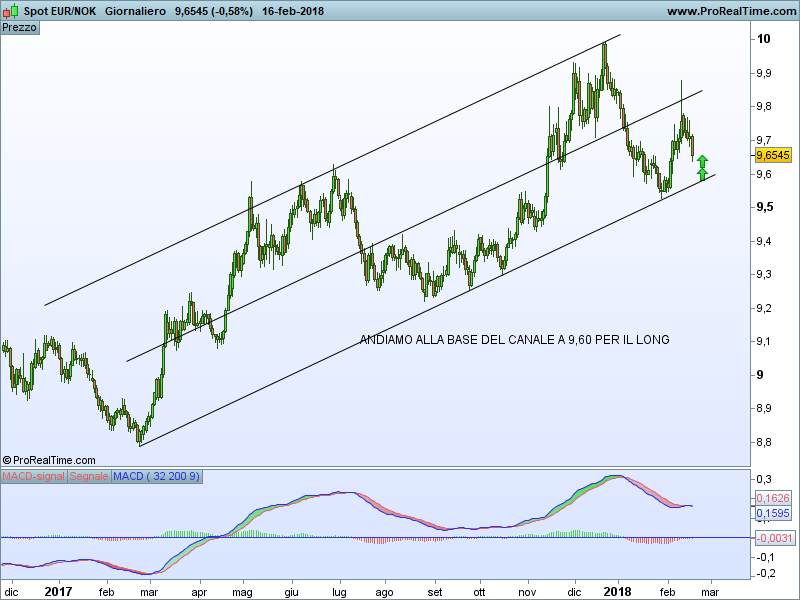The width and height of the screenshot is (800, 600).
Task: Click the 0,1626 MACD value tag
Action: tap(772, 497)
